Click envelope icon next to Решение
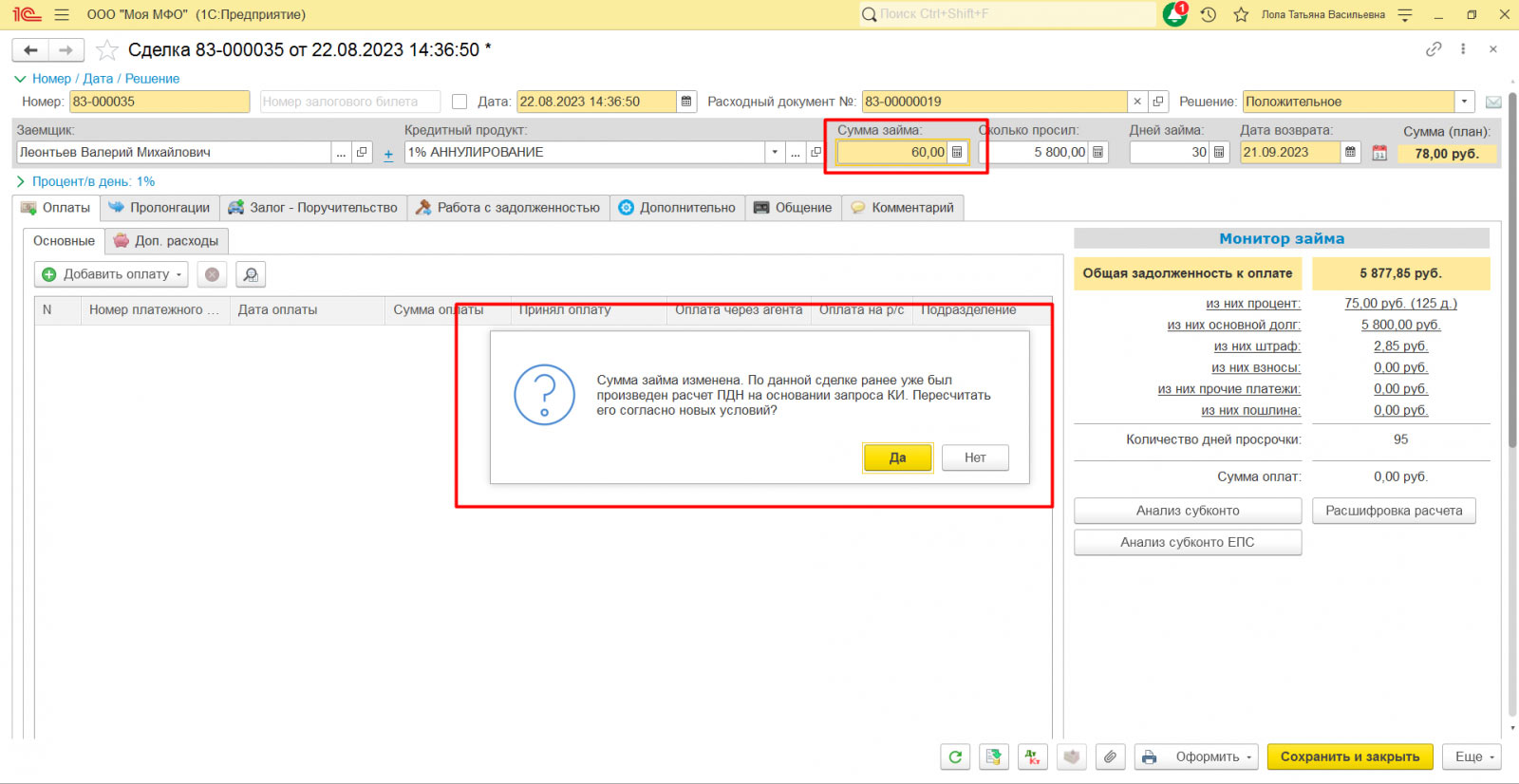Screen dimensions: 1519x784 1492,102
